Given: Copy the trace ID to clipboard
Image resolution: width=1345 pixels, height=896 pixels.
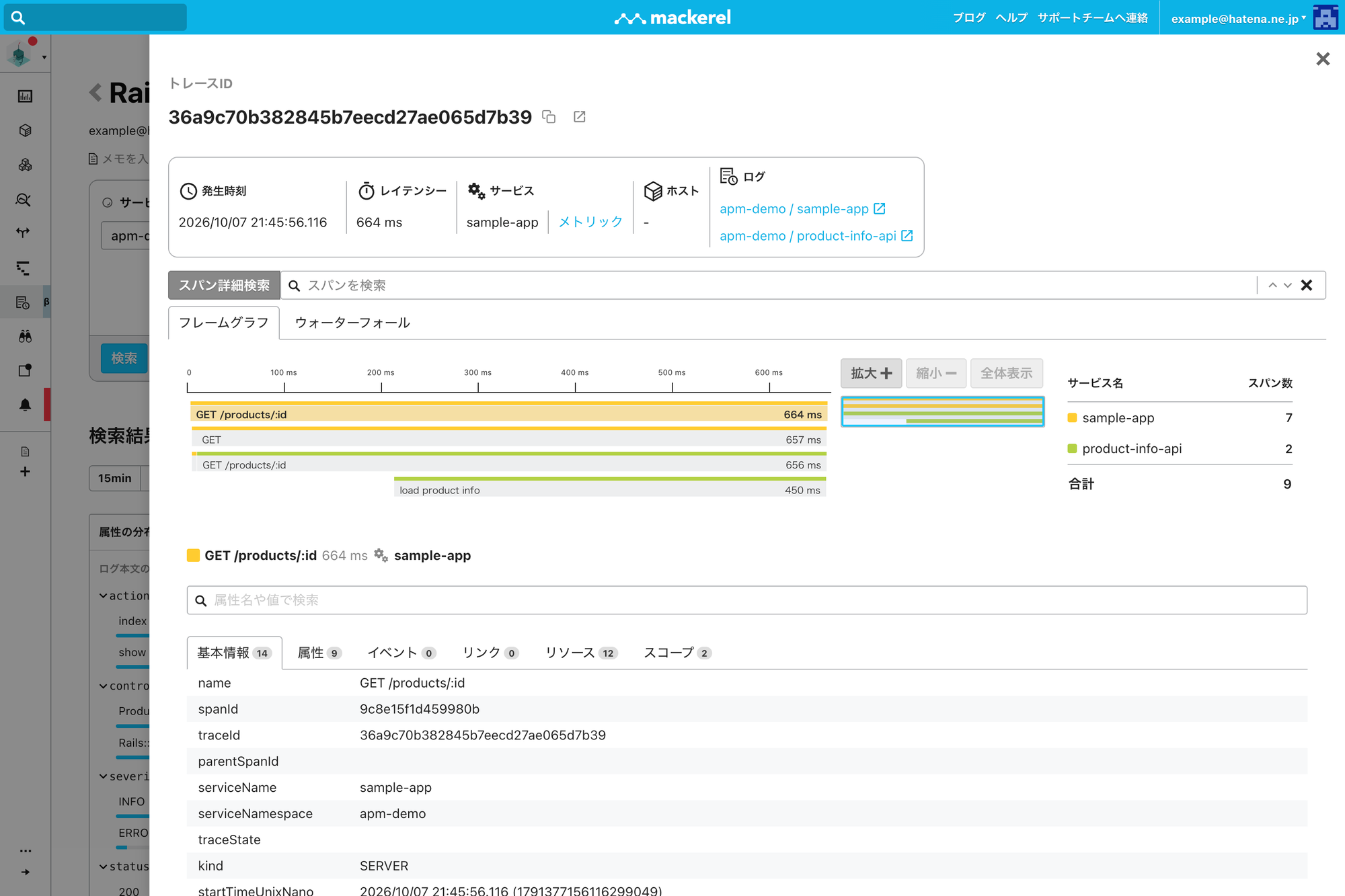Looking at the screenshot, I should [x=549, y=117].
